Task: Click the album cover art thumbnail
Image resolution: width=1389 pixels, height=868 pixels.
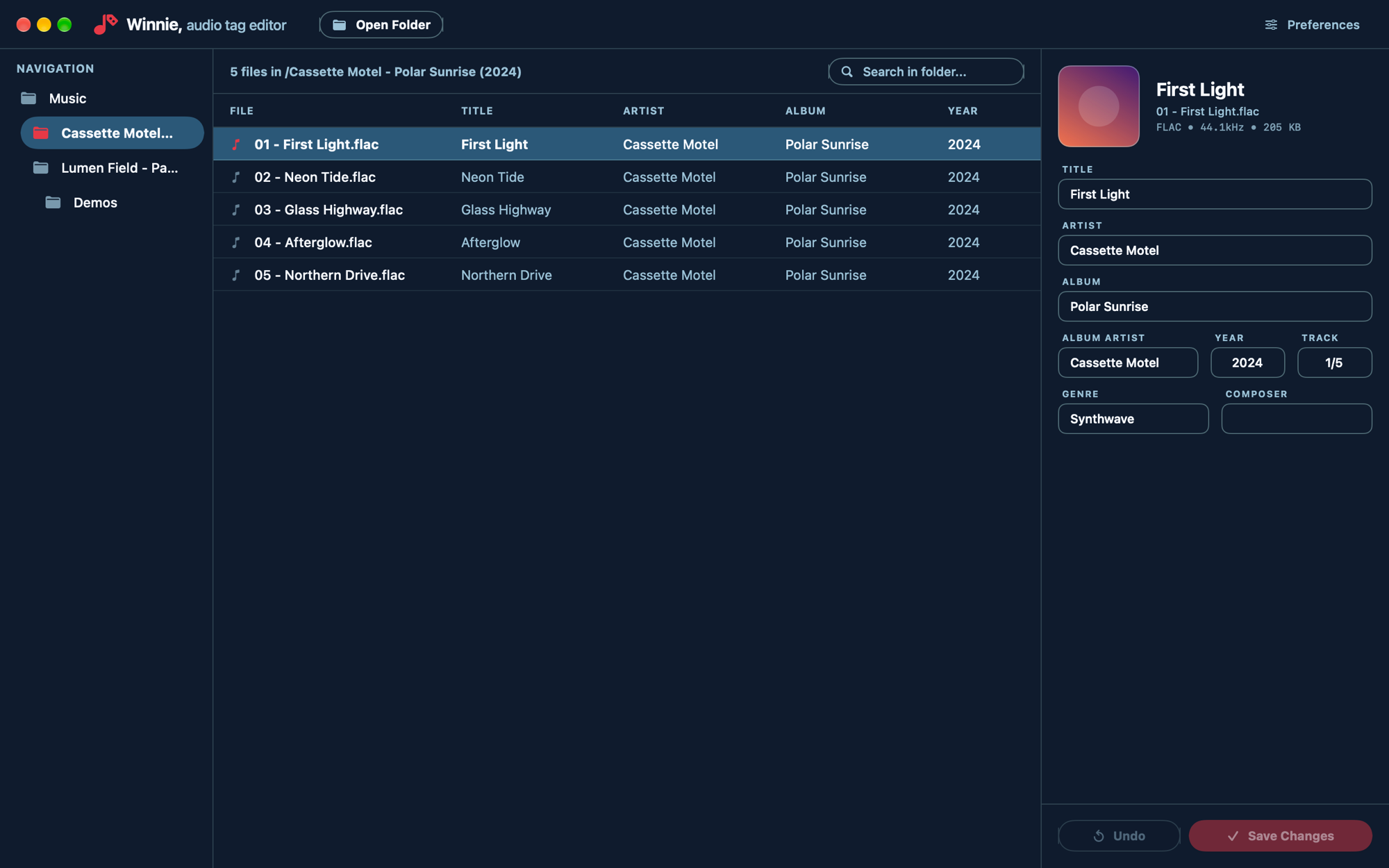Action: 1098,106
